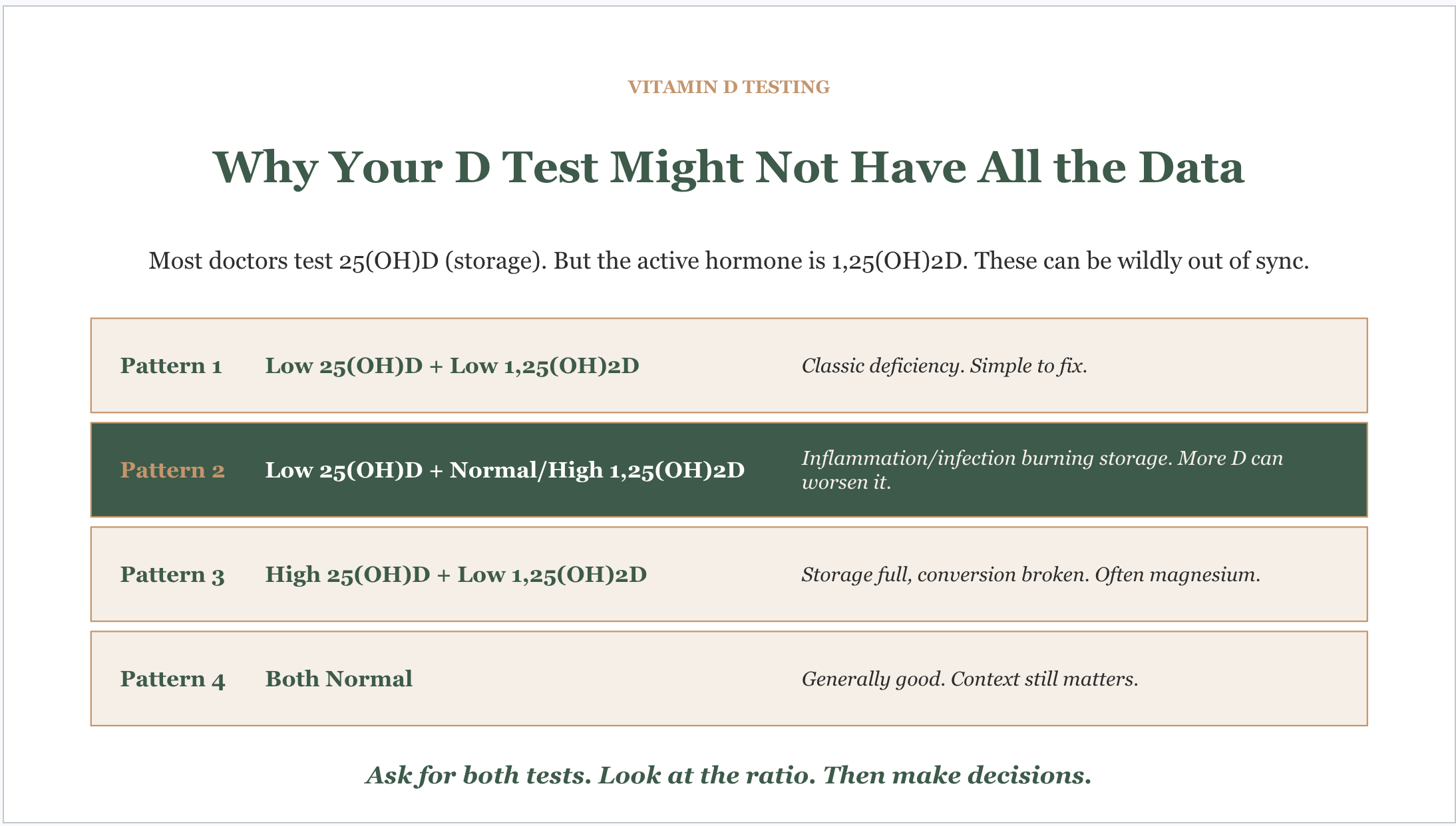Select the dark green Pattern 2 box
This screenshot has width=1456, height=826.
(729, 470)
